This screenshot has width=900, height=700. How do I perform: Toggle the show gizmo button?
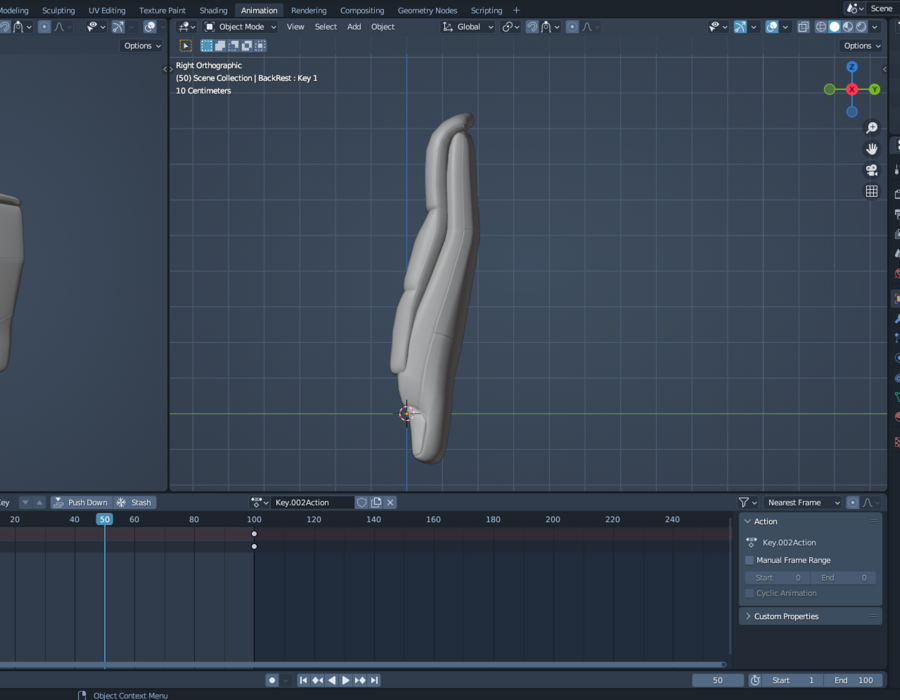[x=740, y=26]
